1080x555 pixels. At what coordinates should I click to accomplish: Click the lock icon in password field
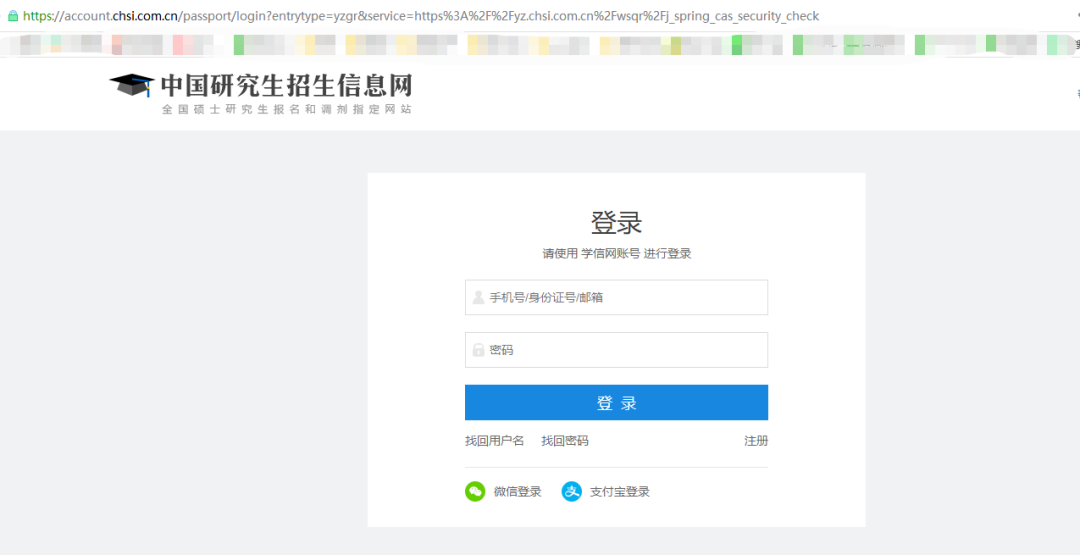(x=478, y=350)
